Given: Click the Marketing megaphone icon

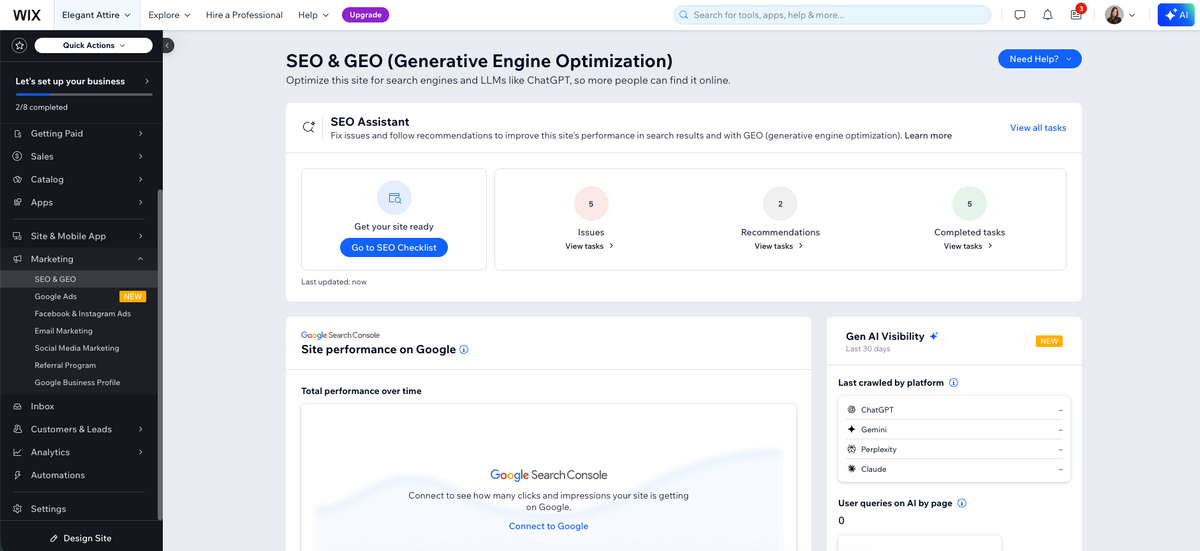Looking at the screenshot, I should [19, 259].
